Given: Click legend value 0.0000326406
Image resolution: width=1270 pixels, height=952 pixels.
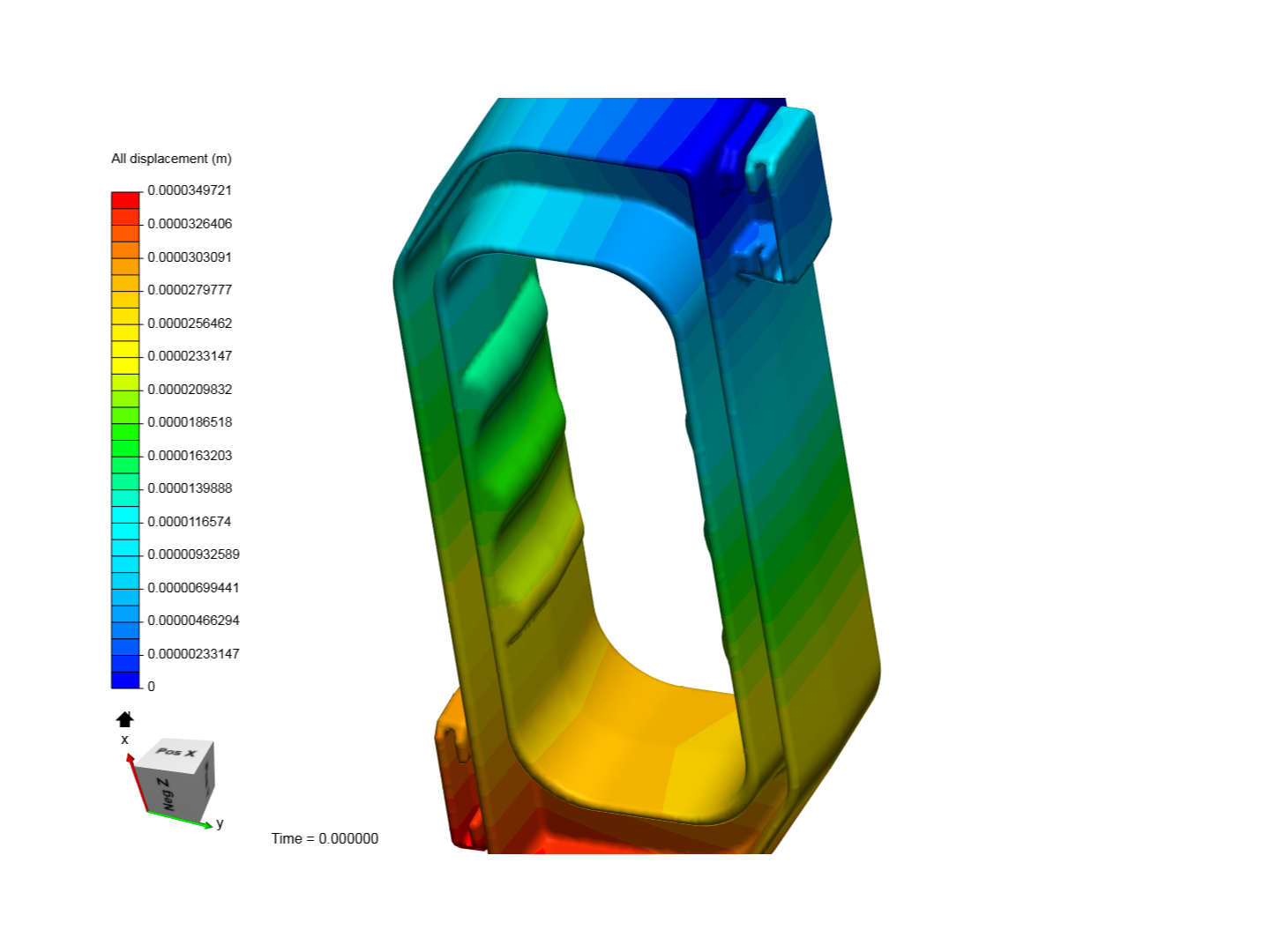Looking at the screenshot, I should (x=190, y=224).
